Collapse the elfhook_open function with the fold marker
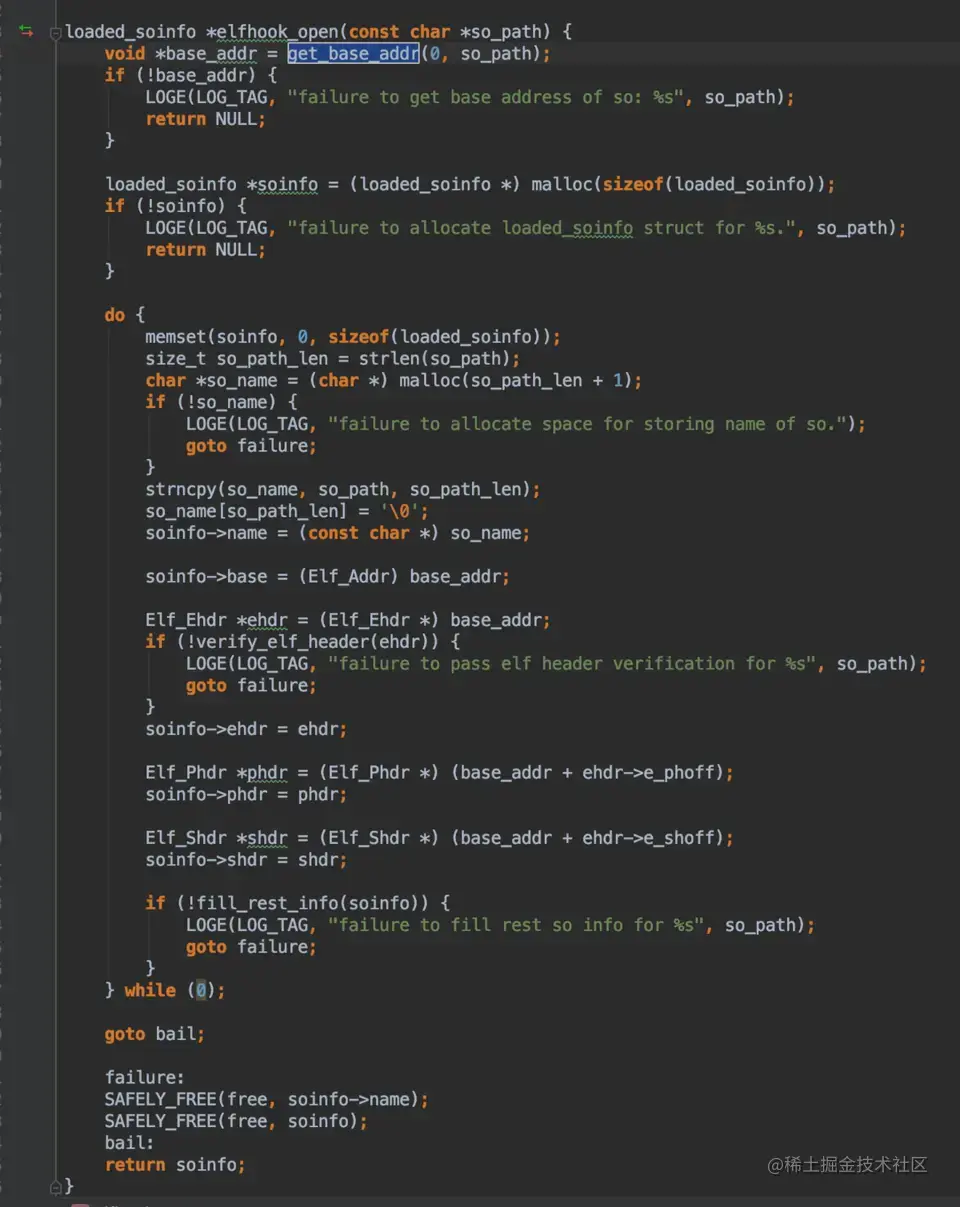The image size is (960, 1207). pyautogui.click(x=56, y=33)
